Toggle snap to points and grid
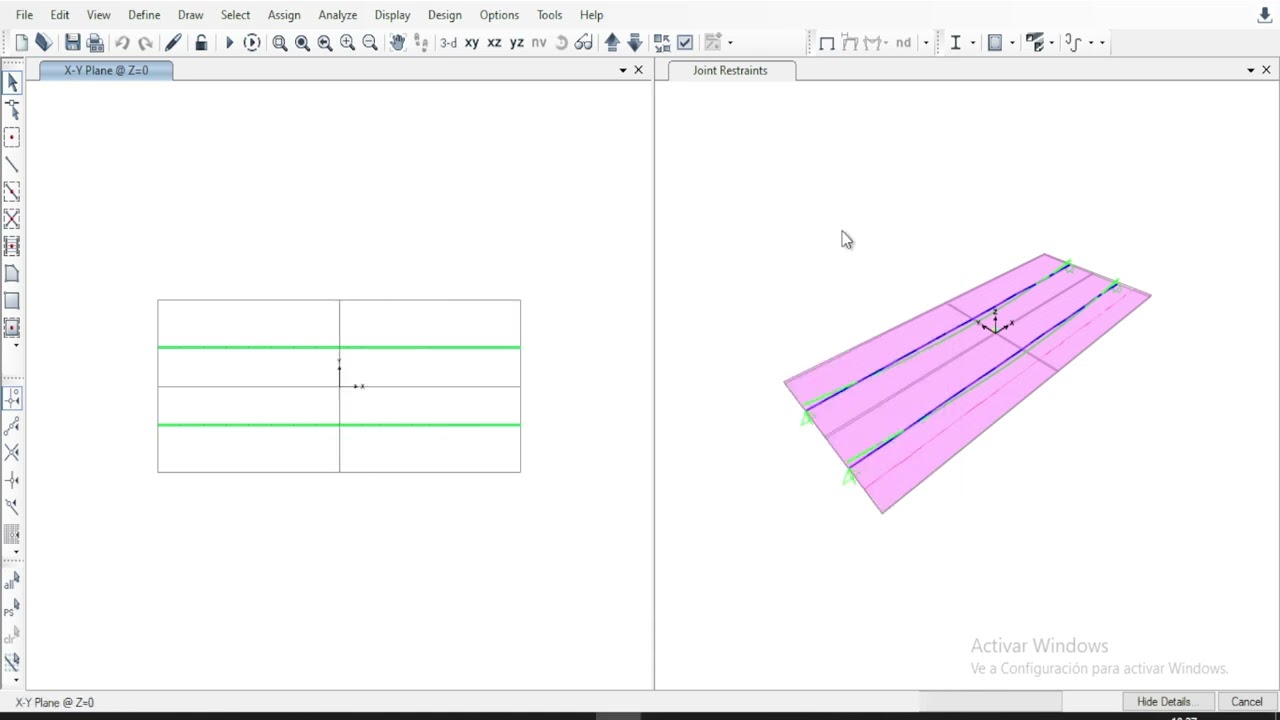This screenshot has width=1280, height=720. pyautogui.click(x=12, y=399)
